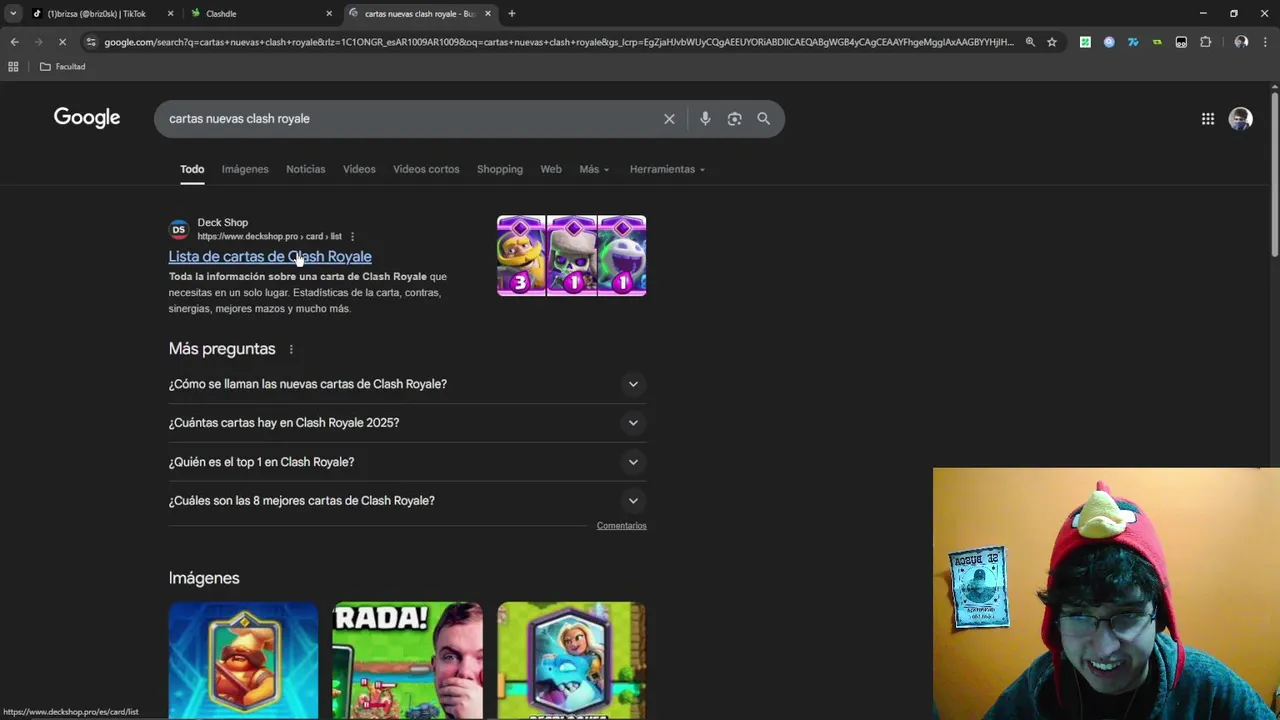This screenshot has height=720, width=1280.
Task: Open the round blue extension icon
Action: [1109, 42]
